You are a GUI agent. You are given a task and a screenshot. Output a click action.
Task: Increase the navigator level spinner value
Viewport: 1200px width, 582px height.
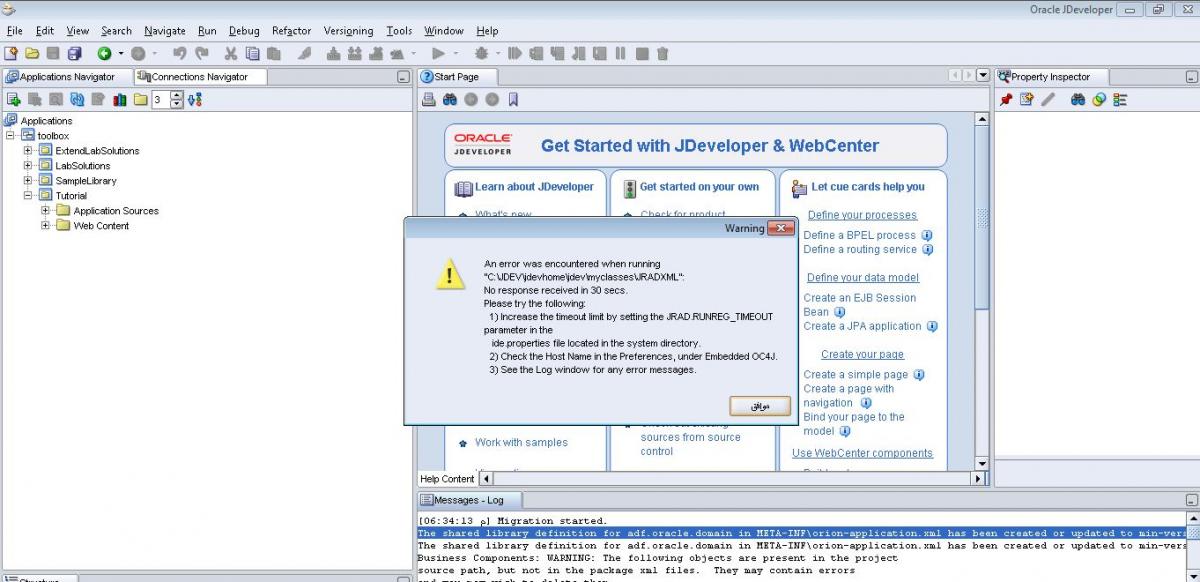(x=177, y=95)
